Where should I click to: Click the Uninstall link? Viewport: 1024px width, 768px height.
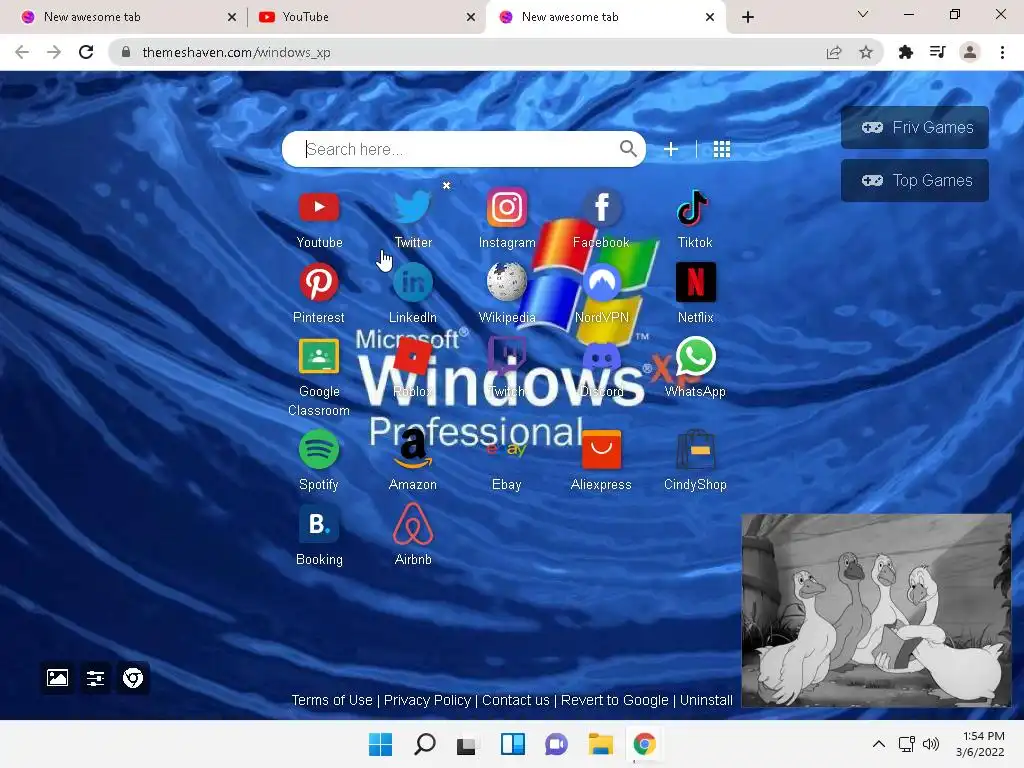[x=706, y=700]
